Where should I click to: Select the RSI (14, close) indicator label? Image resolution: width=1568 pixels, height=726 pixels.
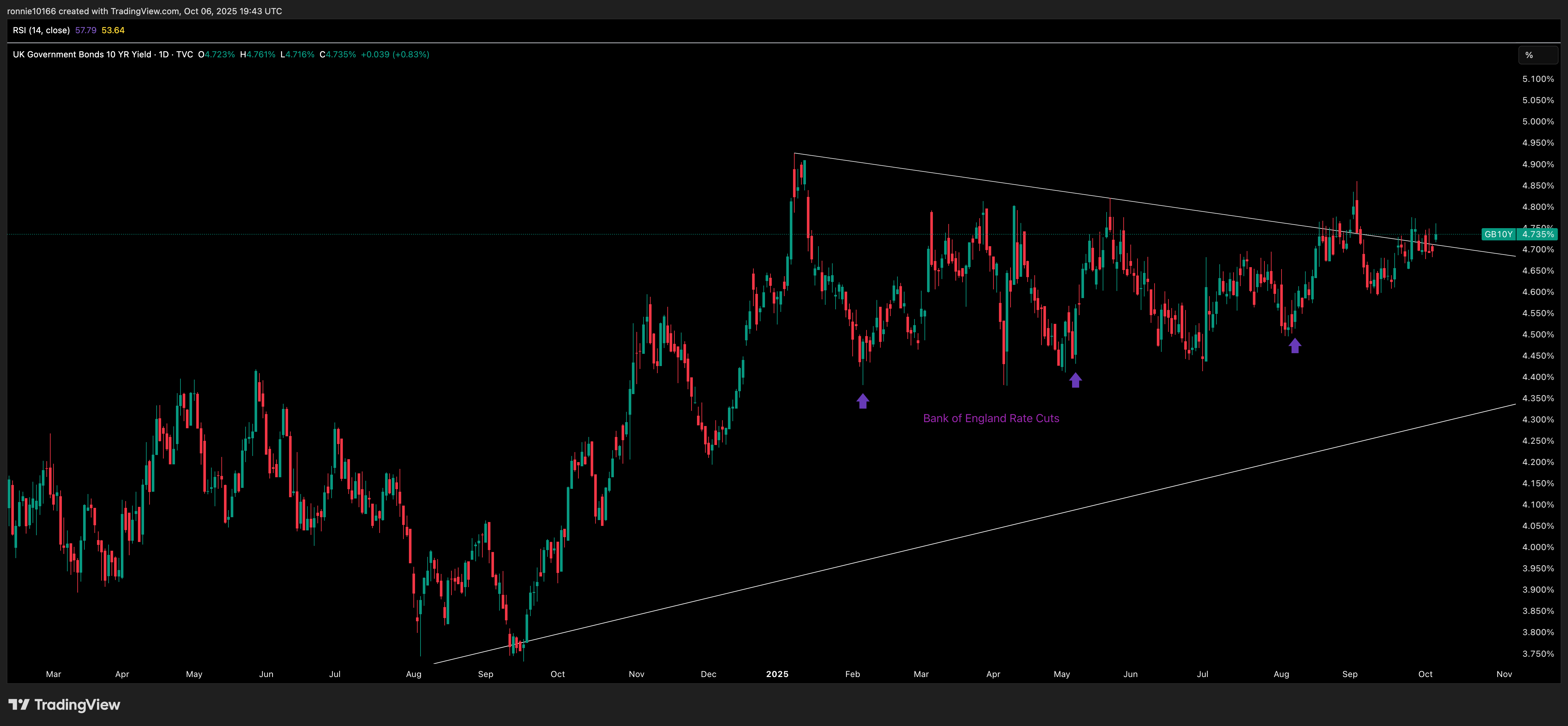click(41, 30)
